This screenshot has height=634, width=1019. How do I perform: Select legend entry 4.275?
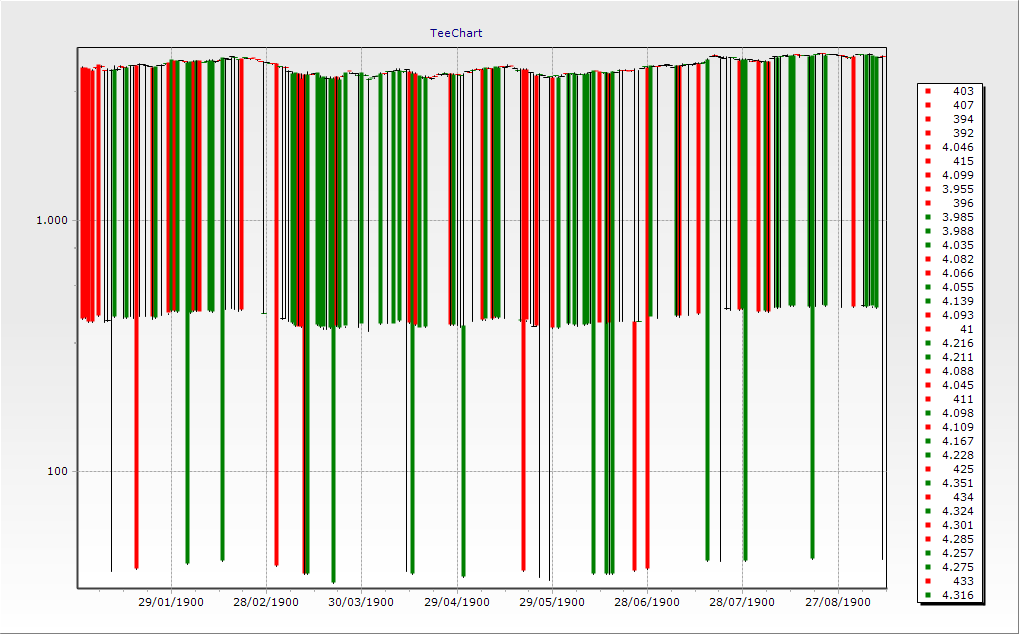[x=949, y=567]
